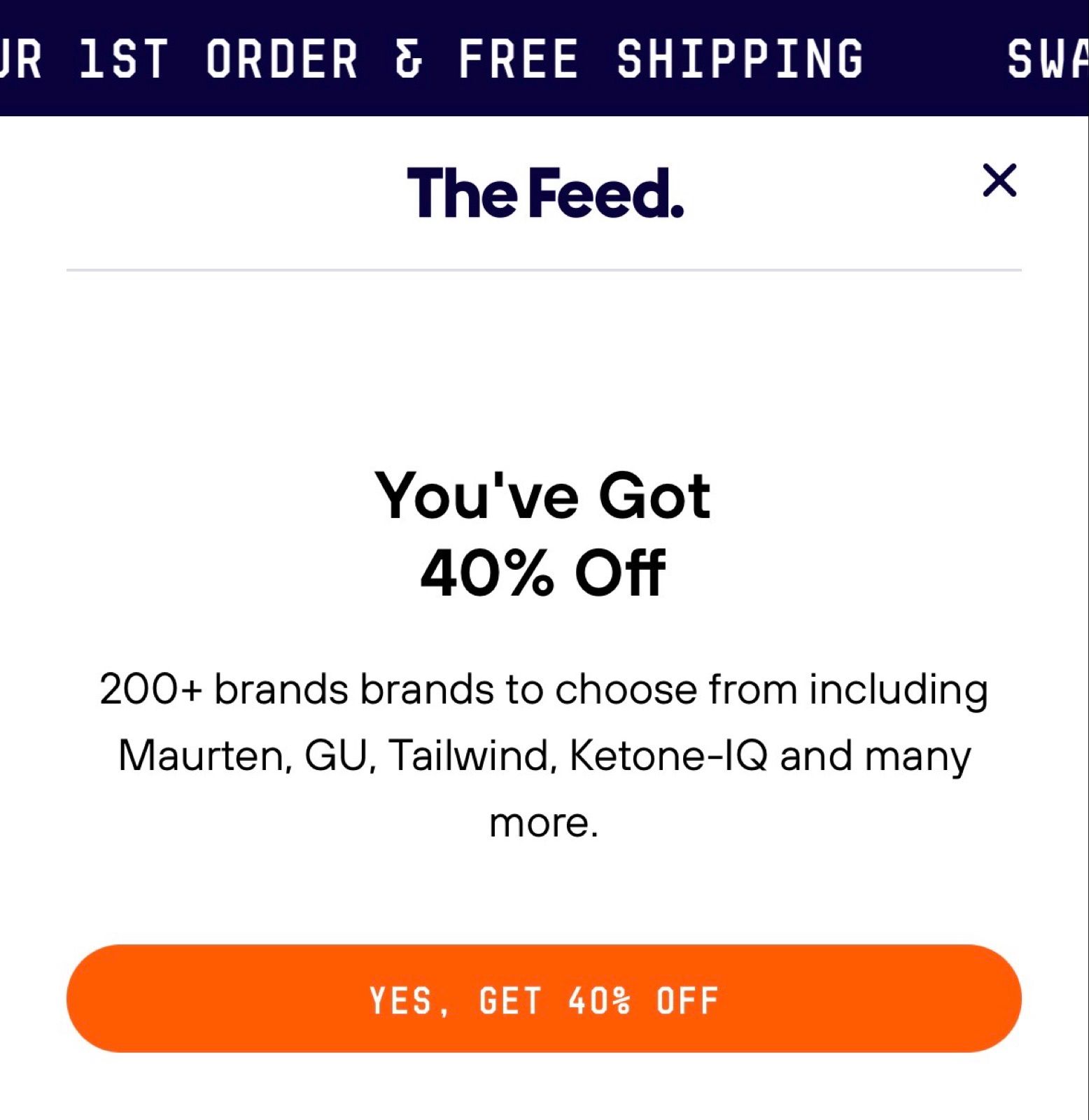Click the ampersand in the promo banner
Image resolution: width=1089 pixels, height=1120 pixels.
point(409,59)
